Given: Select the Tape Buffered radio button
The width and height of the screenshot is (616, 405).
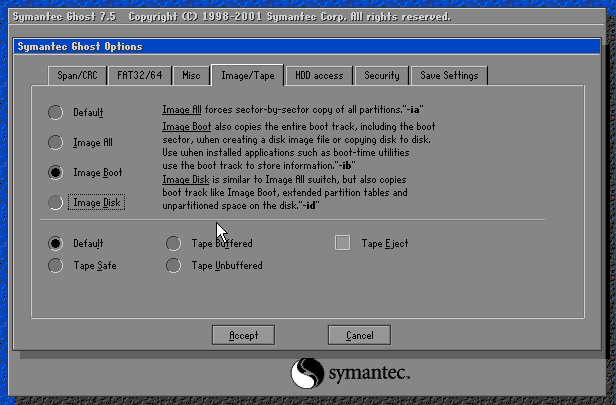Looking at the screenshot, I should (173, 243).
